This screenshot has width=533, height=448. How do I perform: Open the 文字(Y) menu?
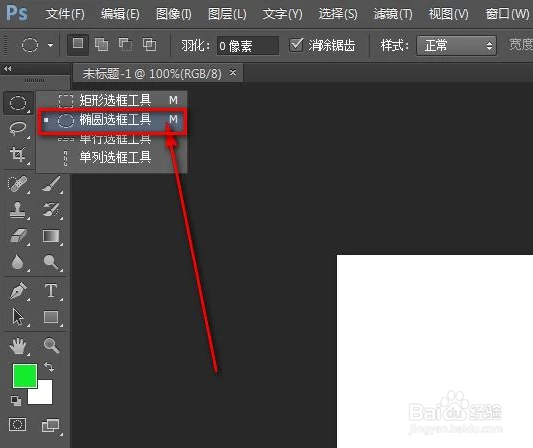282,14
